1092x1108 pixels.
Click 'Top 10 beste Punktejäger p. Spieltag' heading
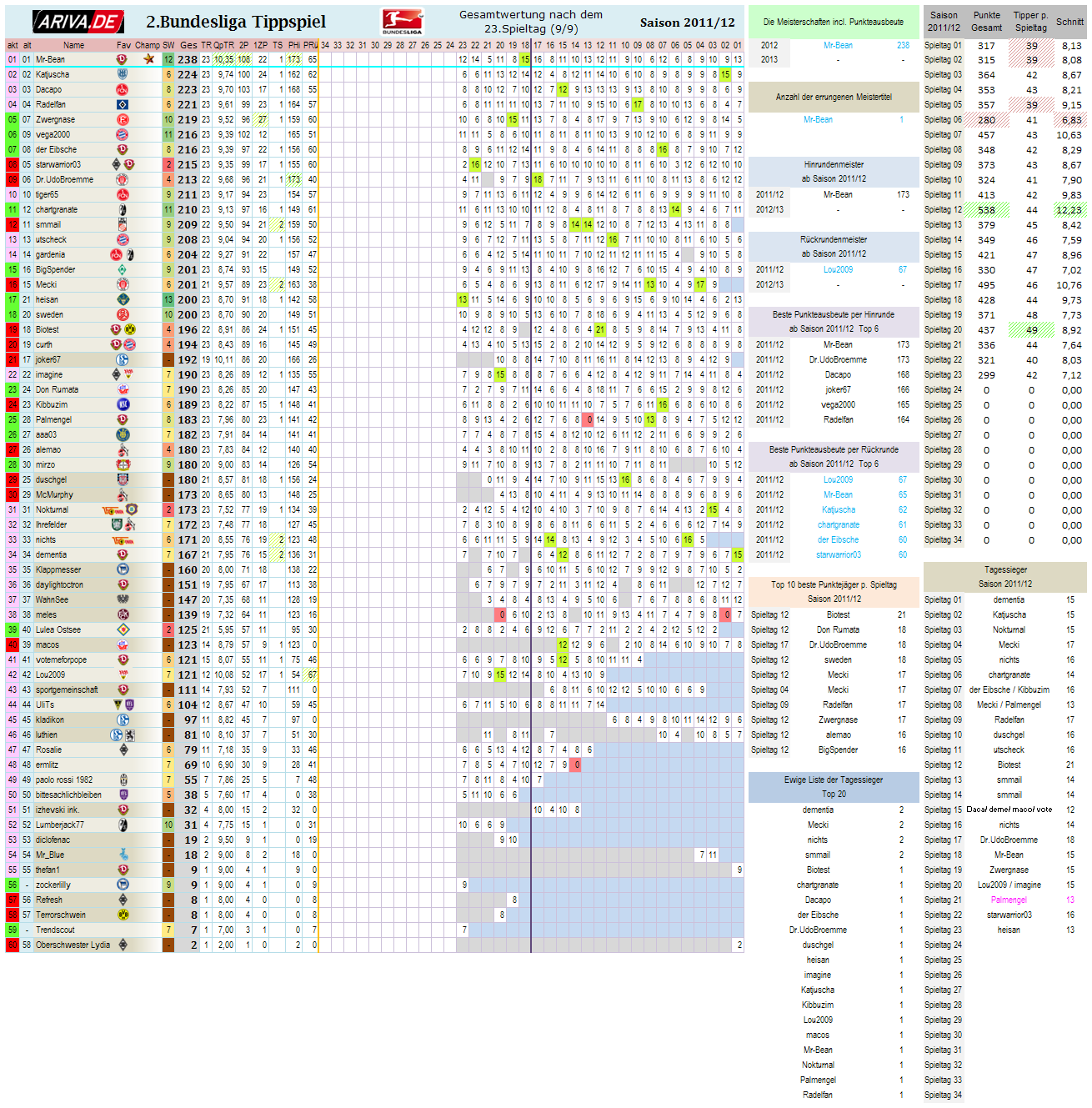coord(834,584)
